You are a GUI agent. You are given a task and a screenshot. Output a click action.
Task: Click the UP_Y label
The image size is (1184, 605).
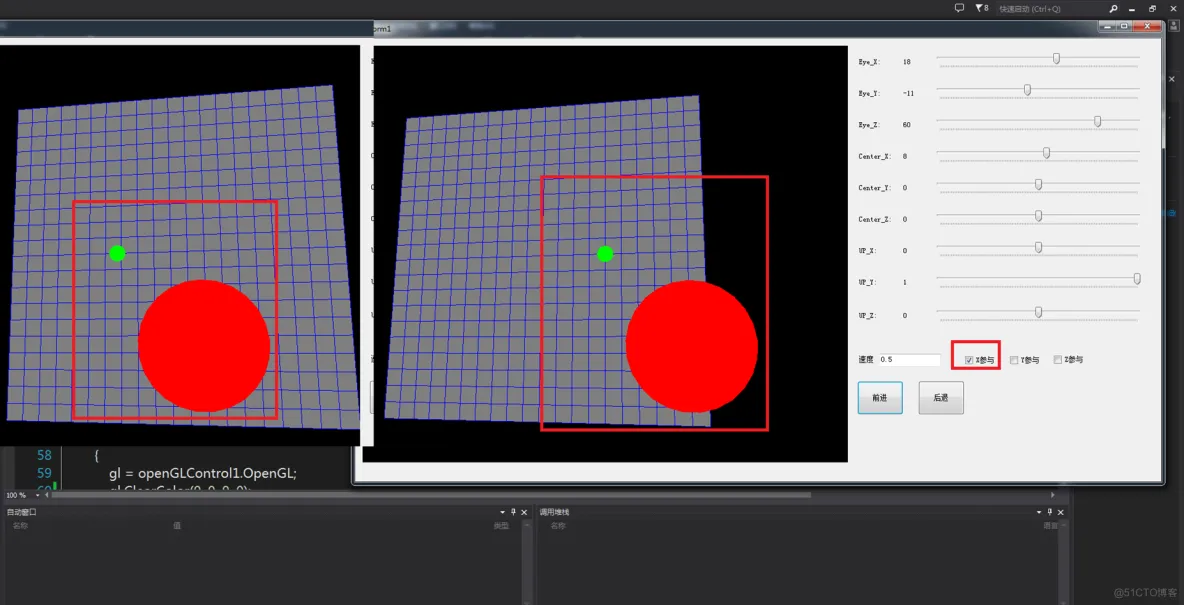coord(867,282)
